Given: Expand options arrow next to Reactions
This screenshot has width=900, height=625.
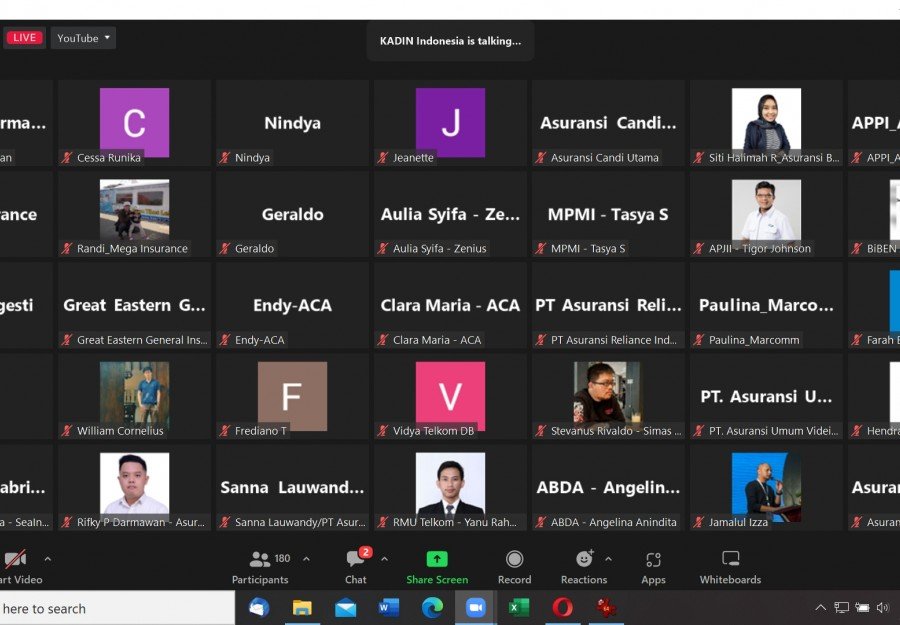Looking at the screenshot, I should (608, 558).
